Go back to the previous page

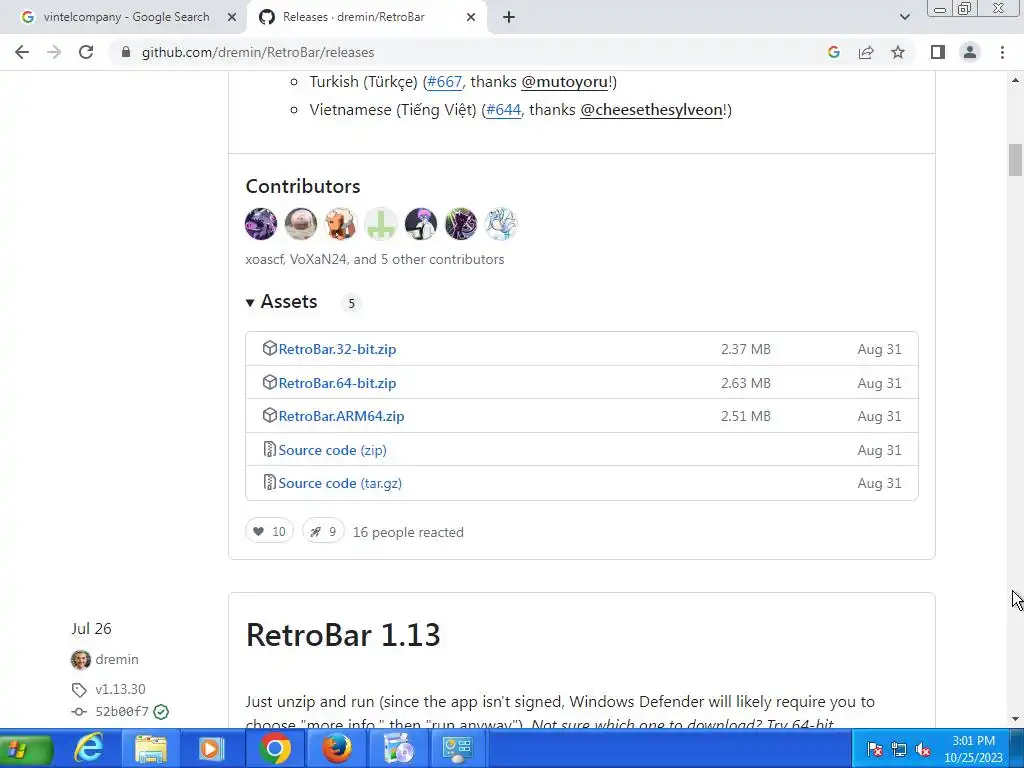(x=22, y=52)
